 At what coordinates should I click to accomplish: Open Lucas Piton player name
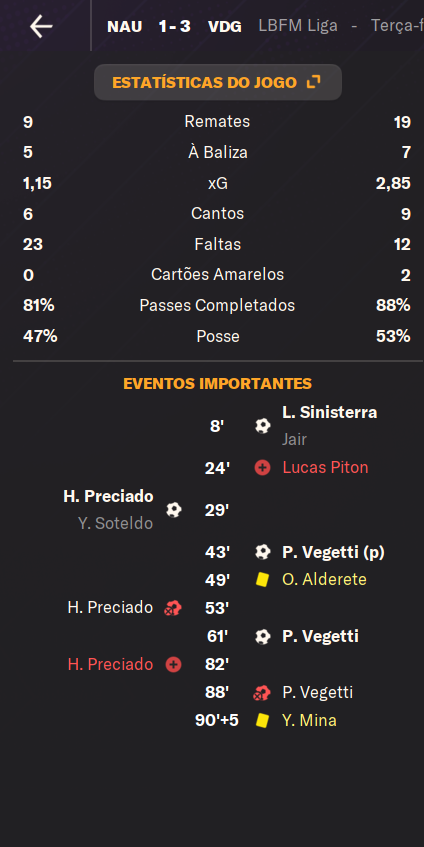coord(325,468)
